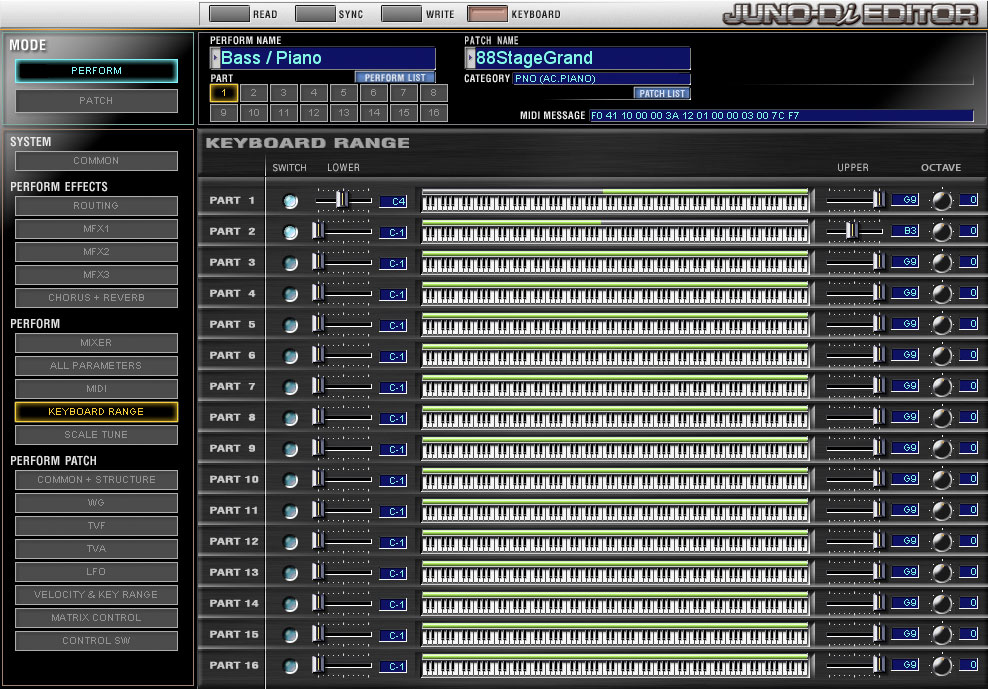The width and height of the screenshot is (988, 689).
Task: Click the Part 1 lower value C4 field
Action: coord(393,202)
